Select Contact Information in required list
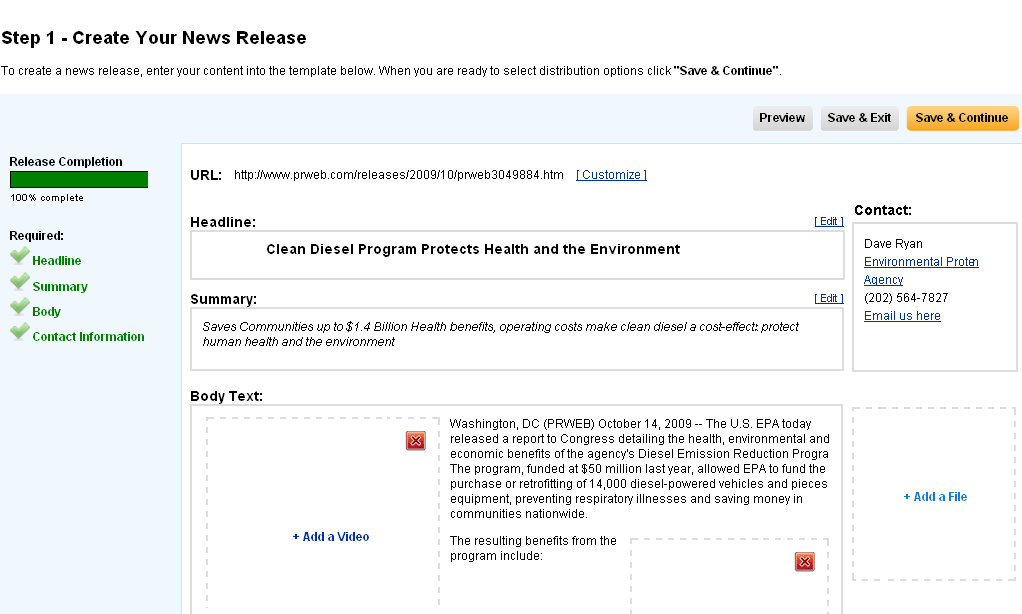 coord(88,337)
